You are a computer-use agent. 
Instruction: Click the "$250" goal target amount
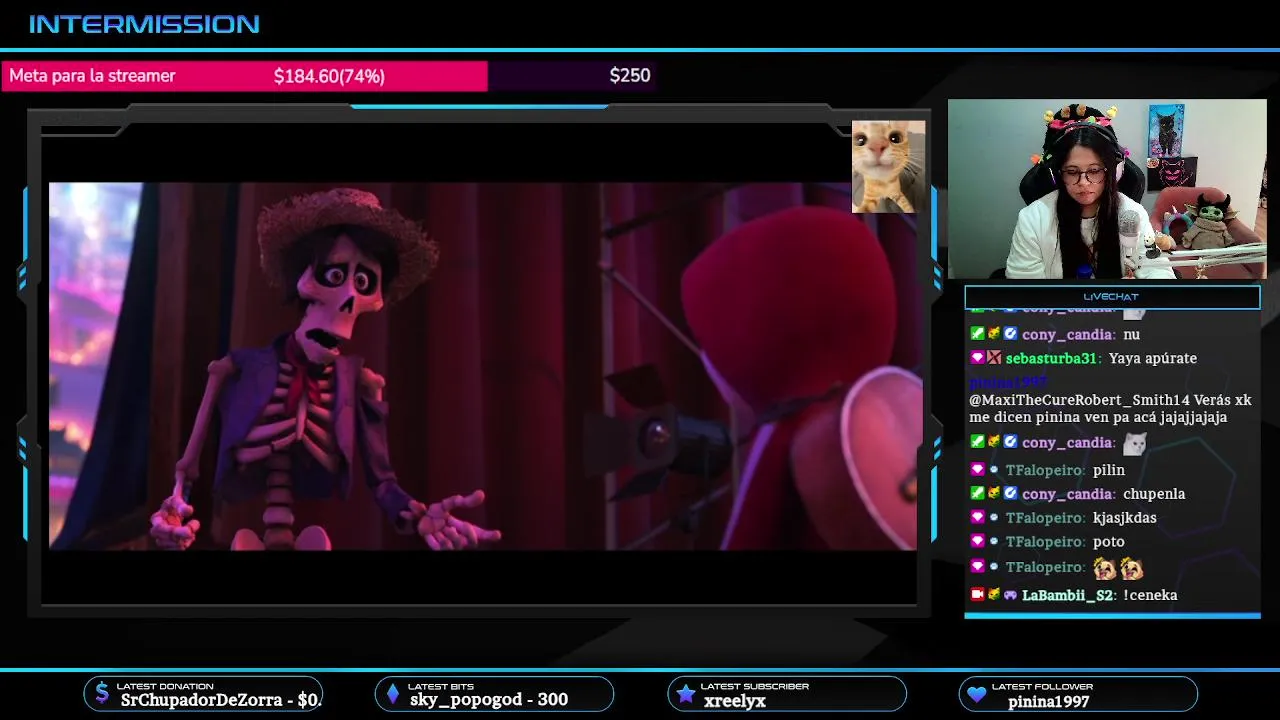coord(630,76)
